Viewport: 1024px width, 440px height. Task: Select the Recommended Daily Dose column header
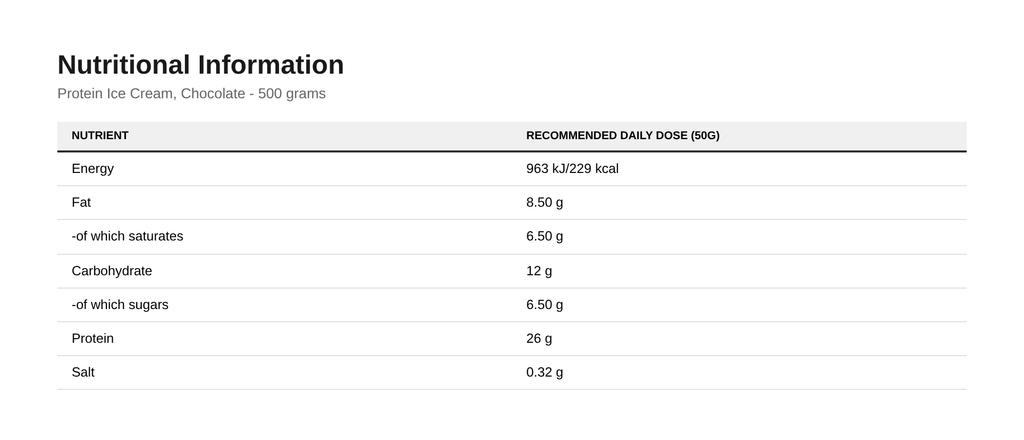[x=622, y=136]
